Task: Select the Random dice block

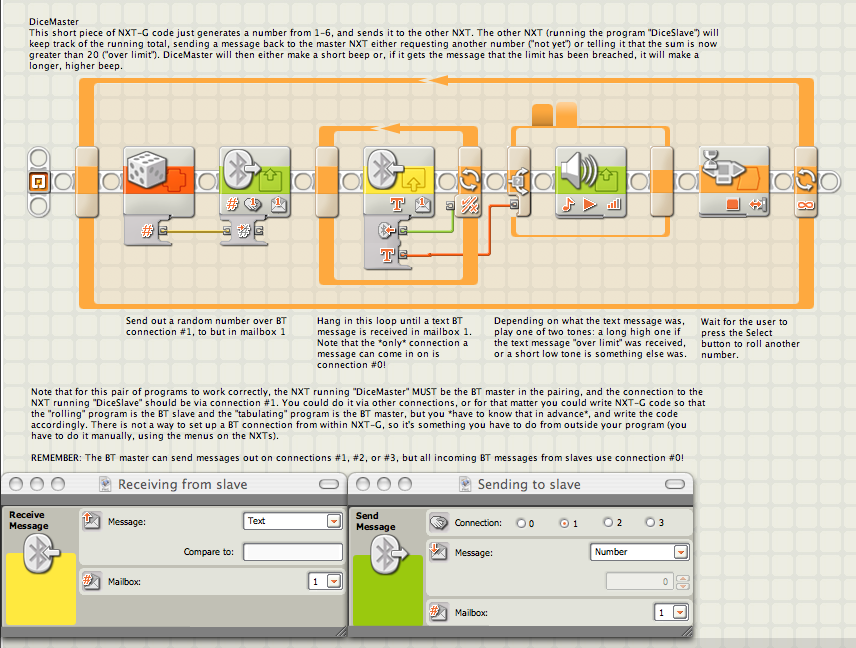Action: pyautogui.click(x=159, y=181)
